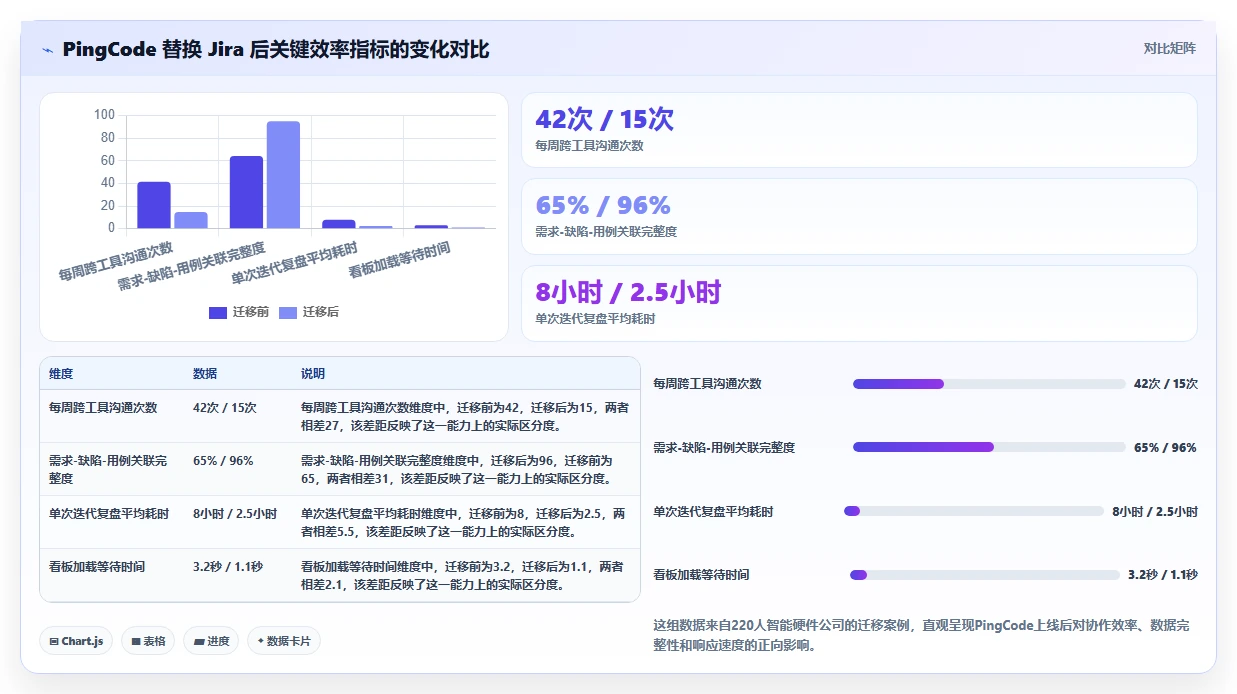Select the 看板加载等待时间 table row name
The image size is (1237, 694).
coord(97,567)
